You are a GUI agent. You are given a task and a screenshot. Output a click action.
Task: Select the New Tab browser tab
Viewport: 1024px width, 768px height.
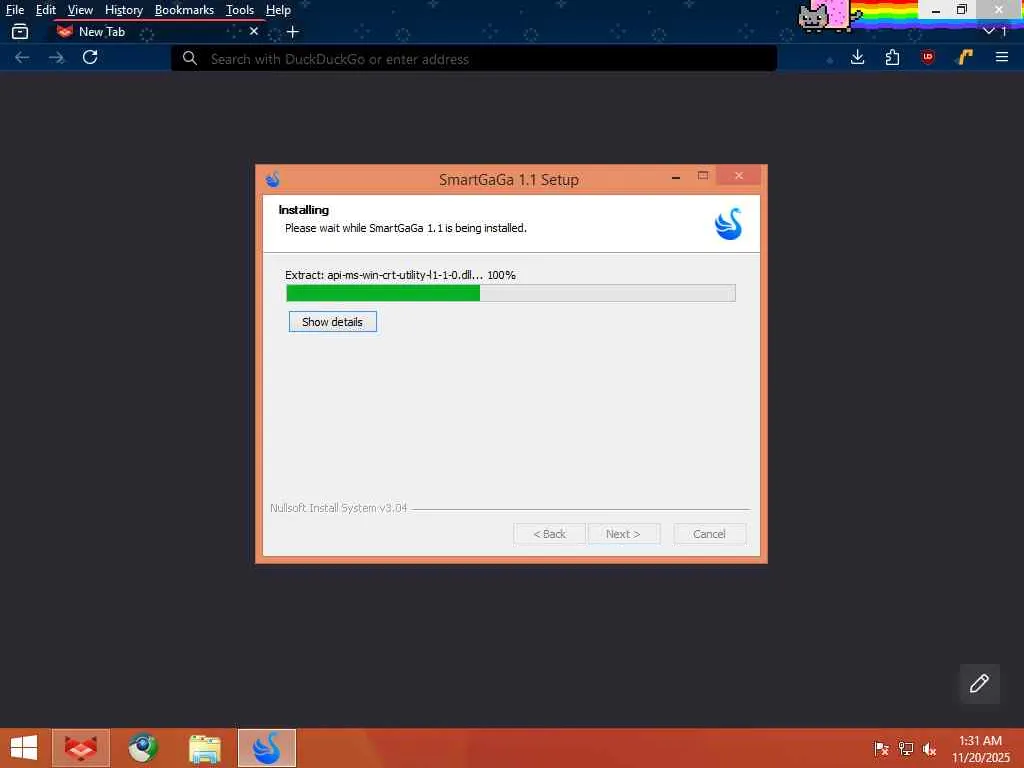[157, 31]
